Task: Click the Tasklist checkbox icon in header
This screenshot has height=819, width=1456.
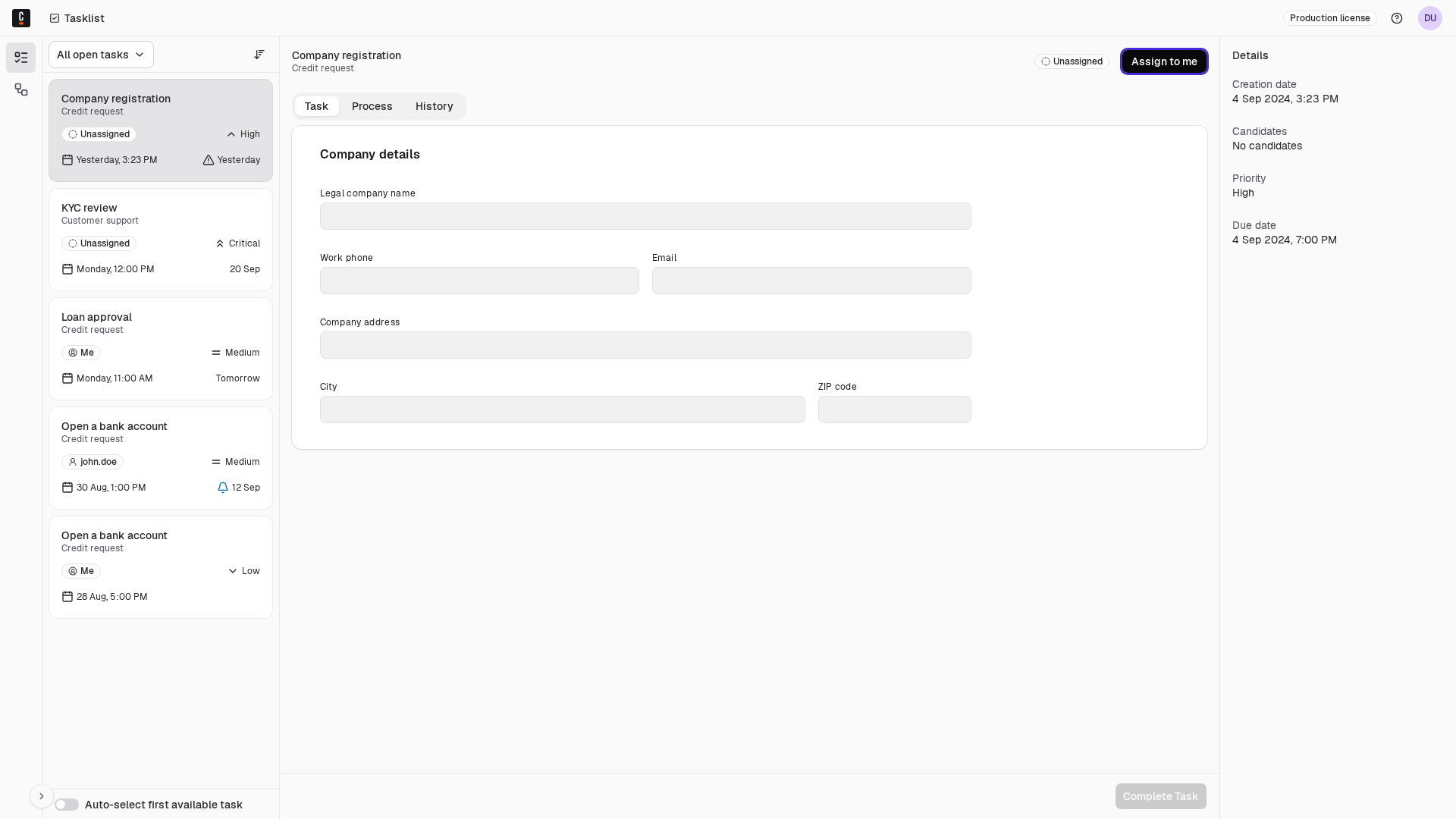Action: click(55, 18)
